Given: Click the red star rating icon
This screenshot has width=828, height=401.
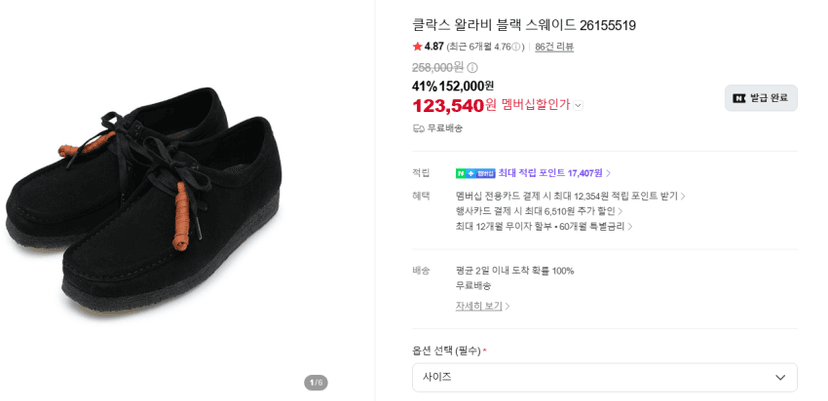Looking at the screenshot, I should pyautogui.click(x=417, y=46).
